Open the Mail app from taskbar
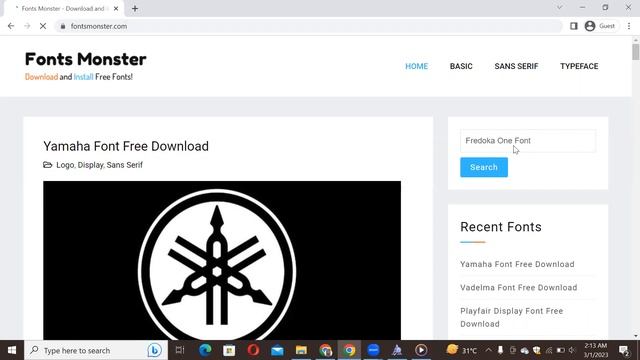640x360 pixels. click(x=277, y=350)
